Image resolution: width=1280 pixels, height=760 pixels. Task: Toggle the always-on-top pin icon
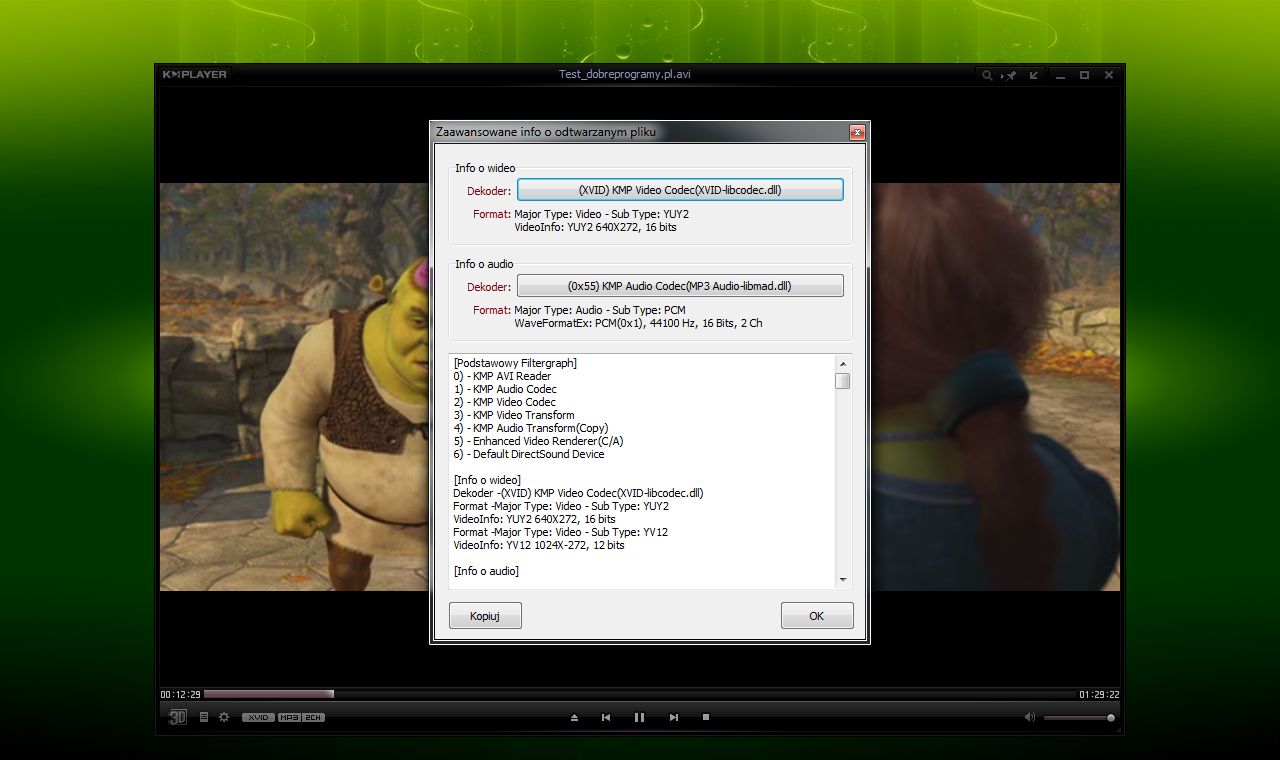1010,75
